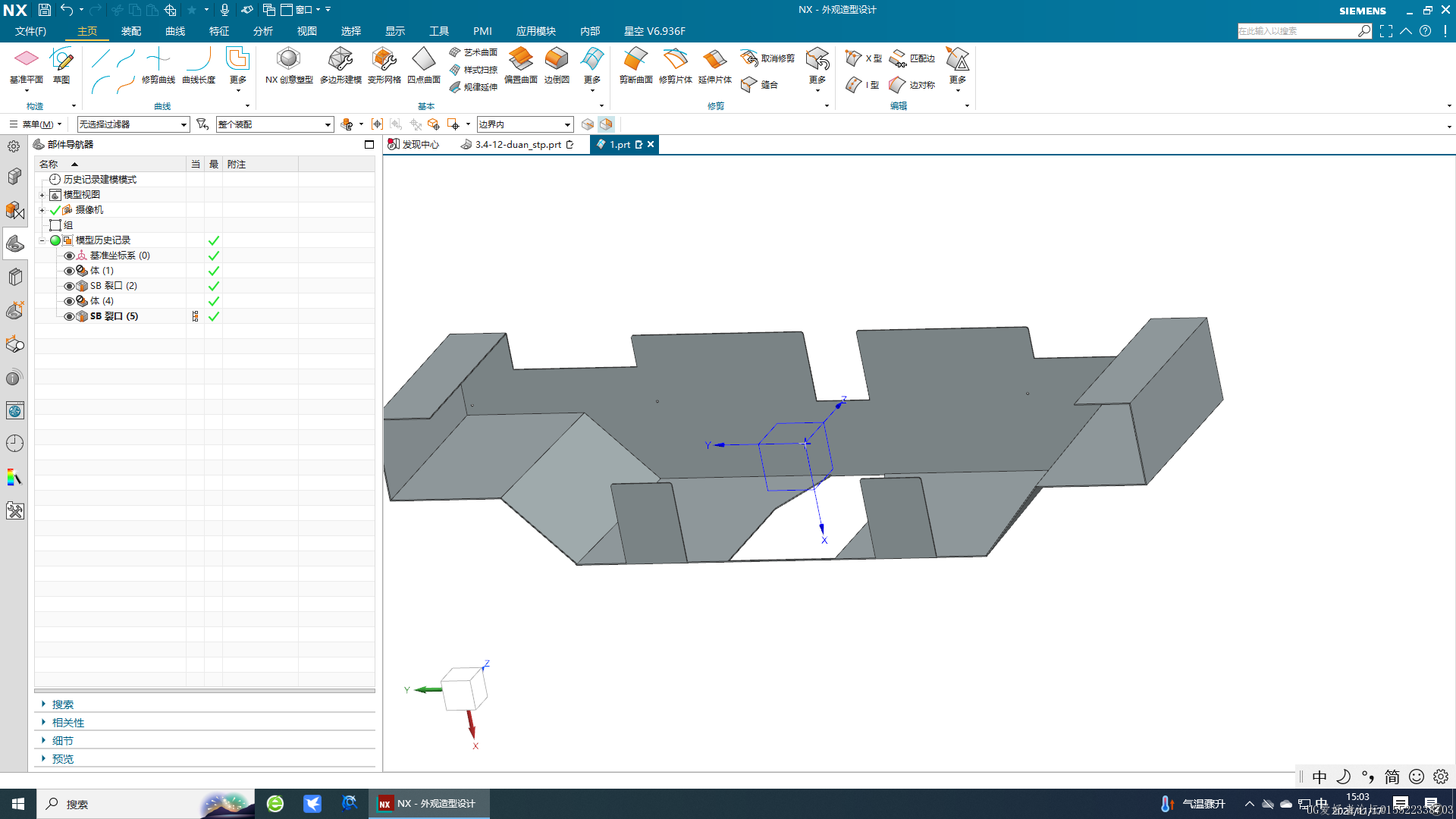Save the part with the Save icon
The image size is (1456, 819).
coord(45,10)
